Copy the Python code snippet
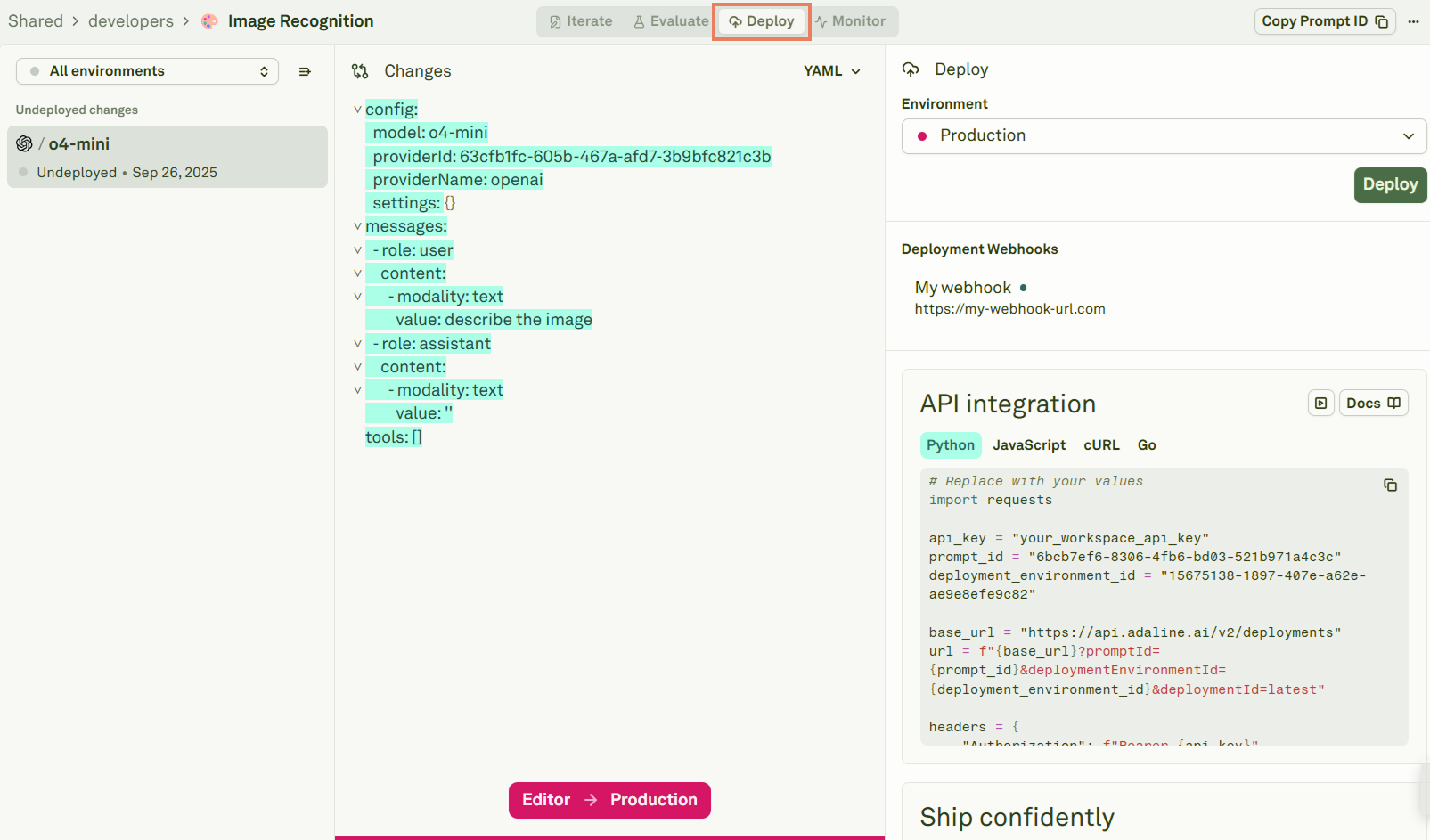 click(1389, 485)
